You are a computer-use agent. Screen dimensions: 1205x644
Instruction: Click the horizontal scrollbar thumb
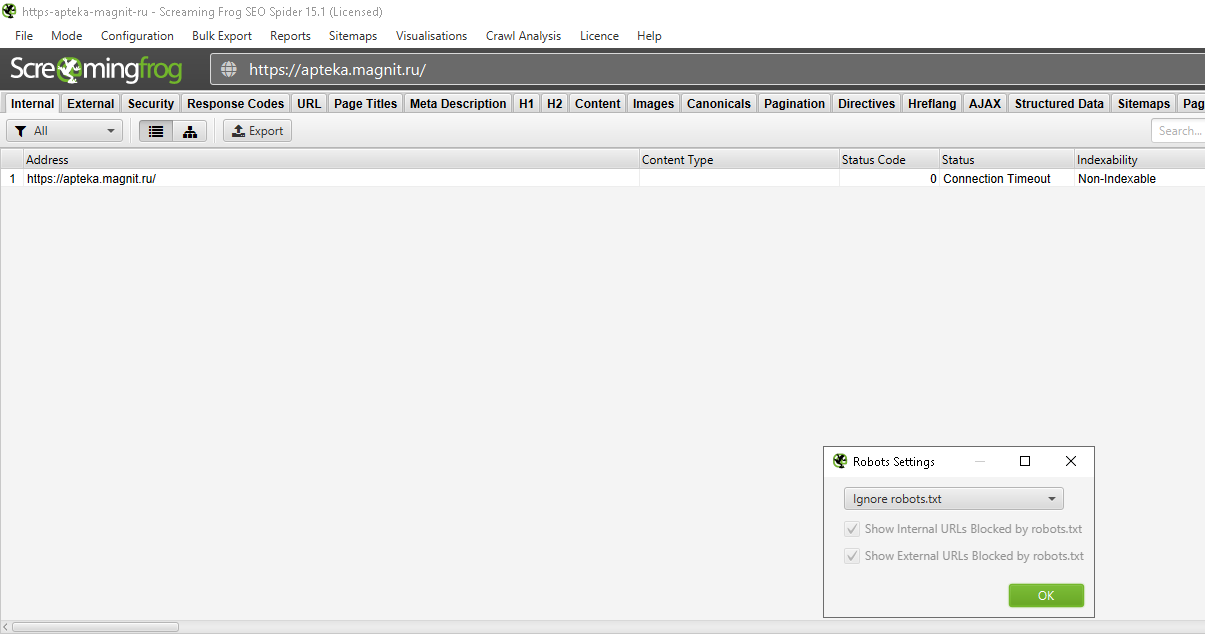pos(95,627)
